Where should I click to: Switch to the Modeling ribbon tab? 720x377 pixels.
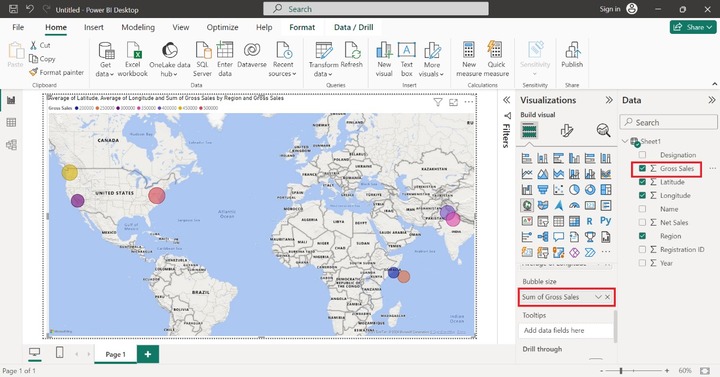point(138,27)
